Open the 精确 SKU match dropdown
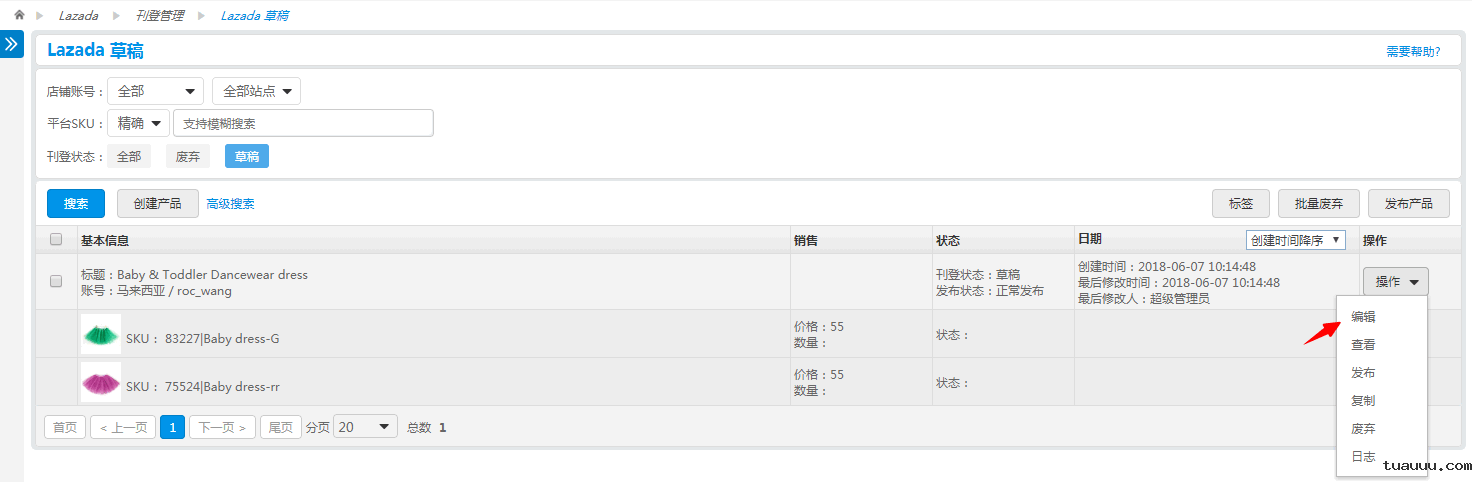This screenshot has width=1473, height=482. tap(138, 123)
